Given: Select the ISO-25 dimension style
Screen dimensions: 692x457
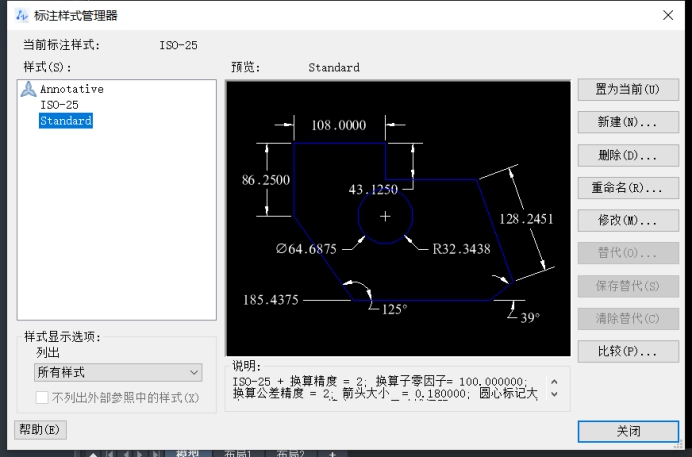Looking at the screenshot, I should [x=59, y=104].
